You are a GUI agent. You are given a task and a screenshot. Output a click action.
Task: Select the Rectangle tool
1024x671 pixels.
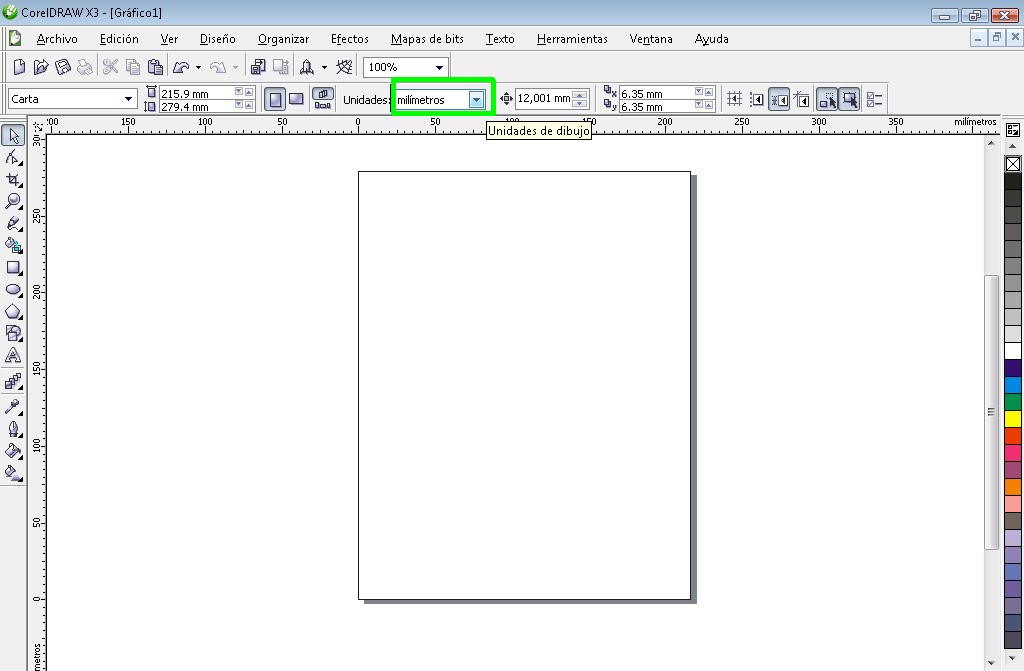pyautogui.click(x=14, y=267)
